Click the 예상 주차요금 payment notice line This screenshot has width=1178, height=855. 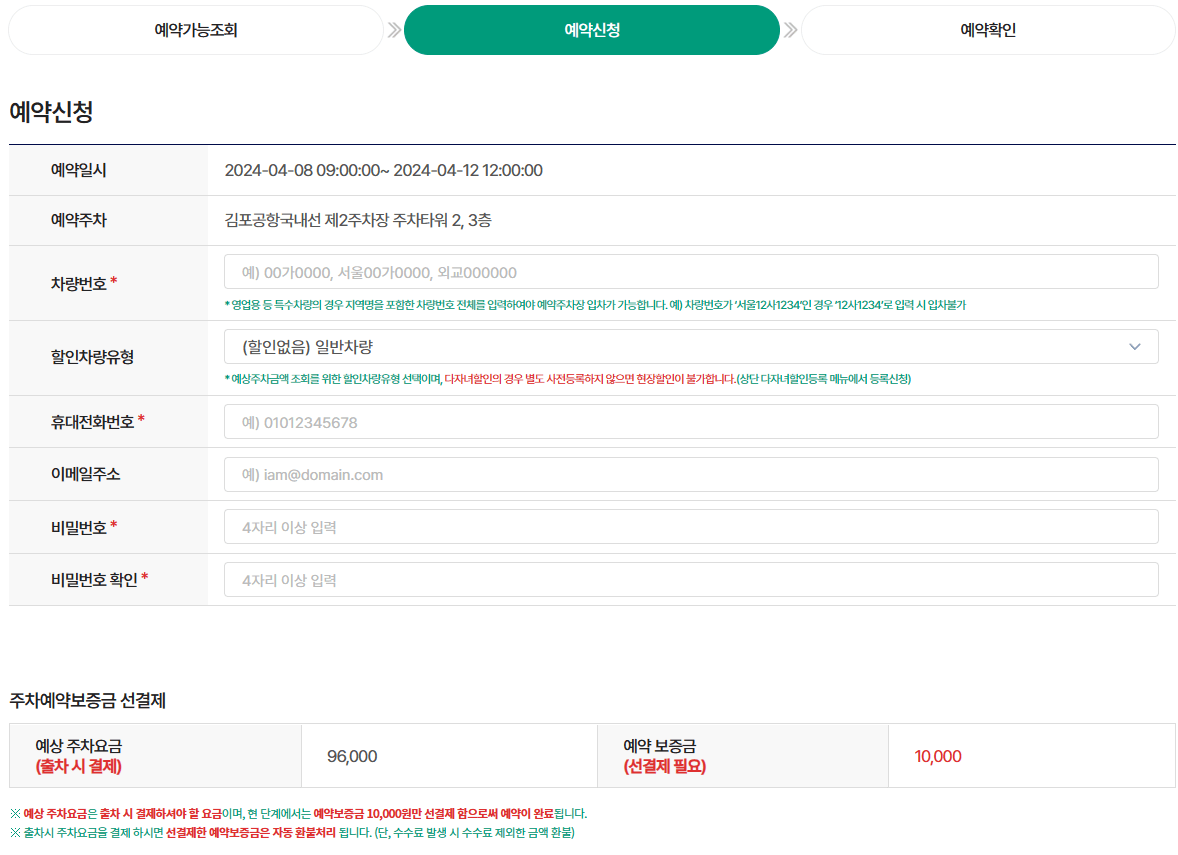tap(298, 814)
